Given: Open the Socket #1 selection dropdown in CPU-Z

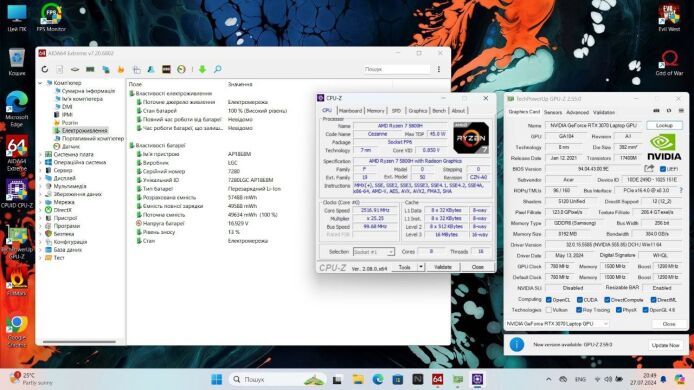Looking at the screenshot, I should [374, 251].
